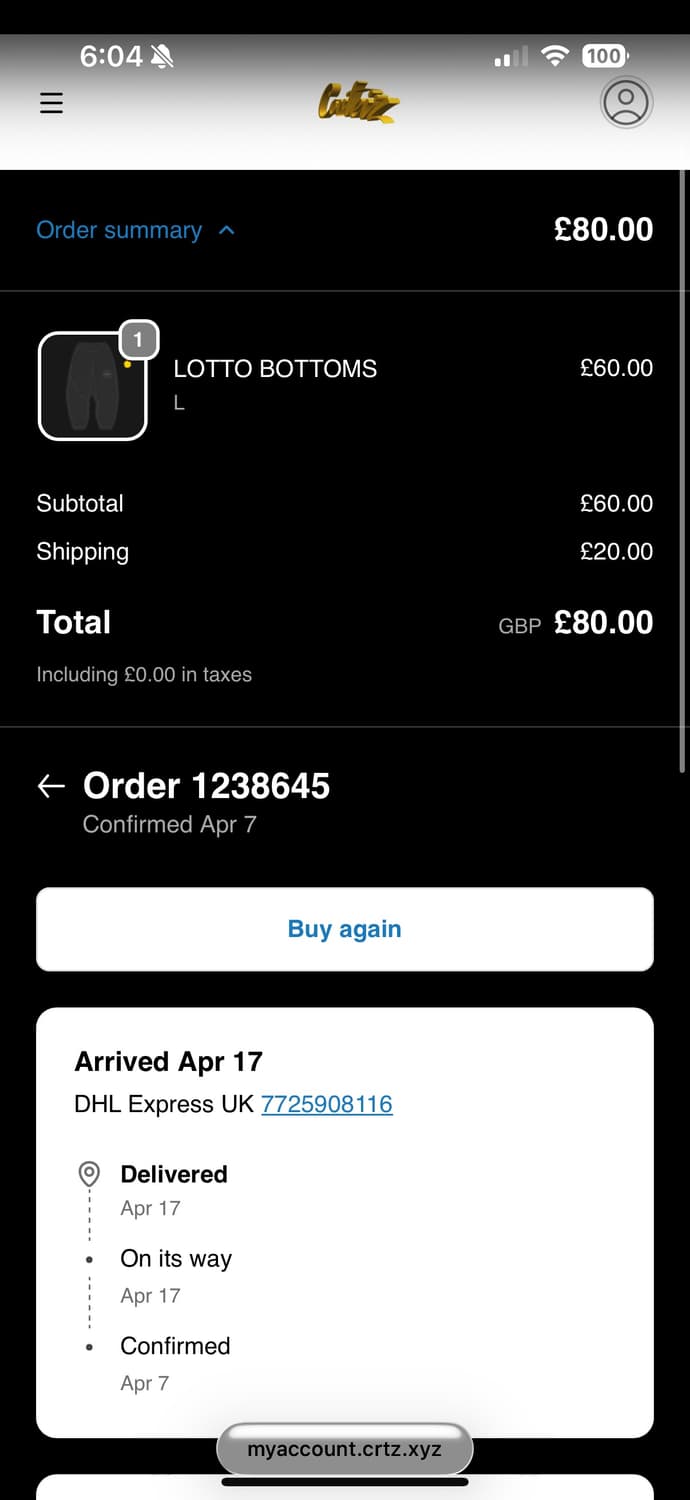Image resolution: width=690 pixels, height=1500 pixels.
Task: Tap the order total £80.00 header
Action: coord(603,230)
